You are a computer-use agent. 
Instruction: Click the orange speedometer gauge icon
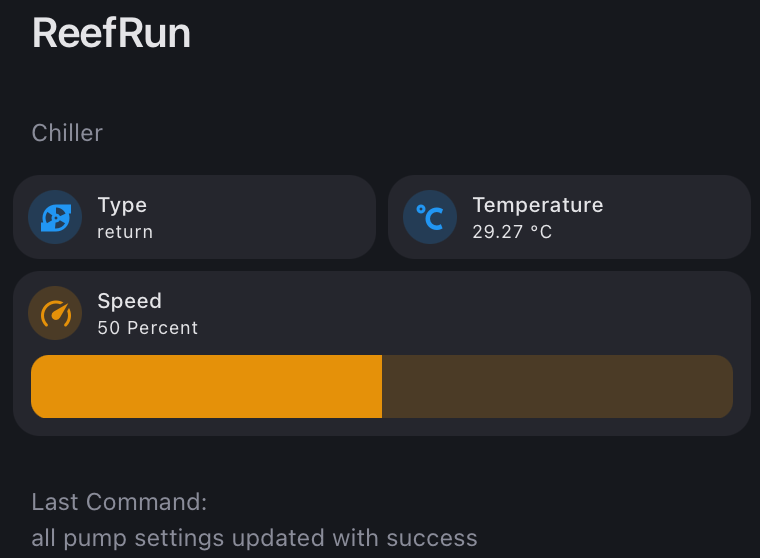click(55, 313)
